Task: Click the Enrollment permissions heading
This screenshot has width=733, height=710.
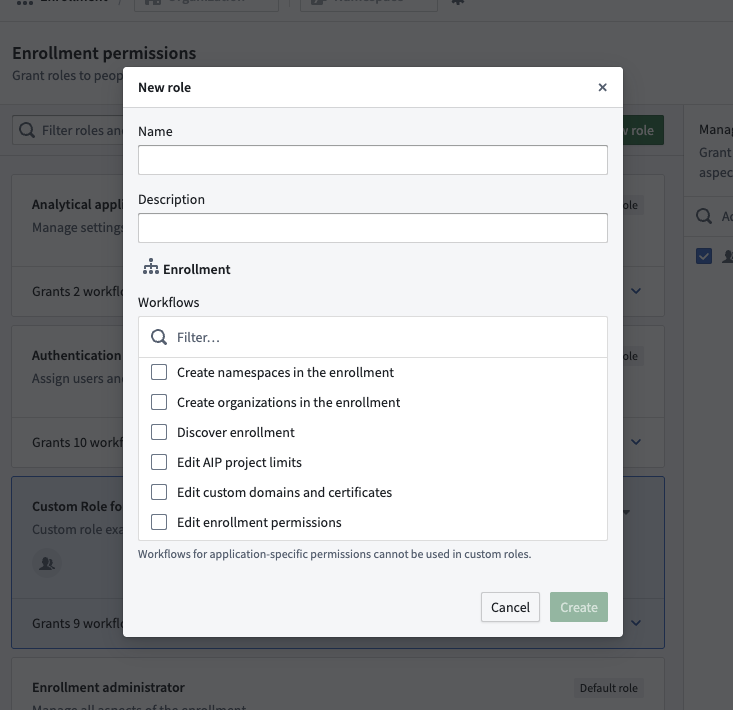Action: point(104,53)
